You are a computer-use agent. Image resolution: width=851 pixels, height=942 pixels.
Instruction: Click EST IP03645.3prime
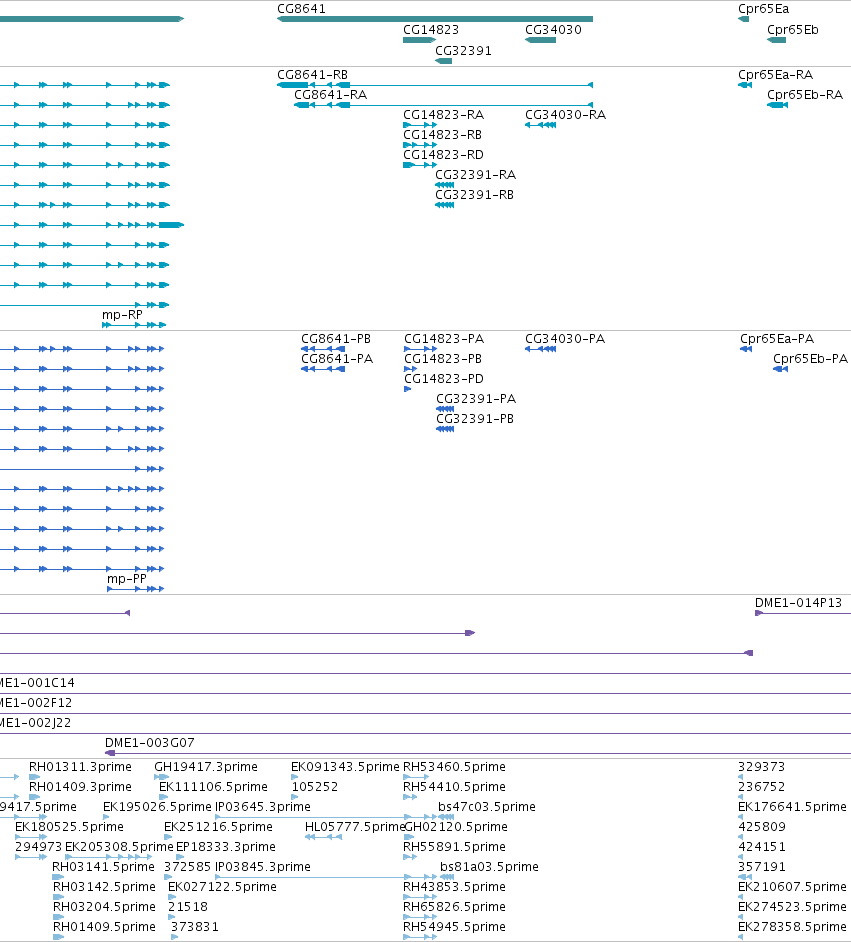tap(262, 806)
